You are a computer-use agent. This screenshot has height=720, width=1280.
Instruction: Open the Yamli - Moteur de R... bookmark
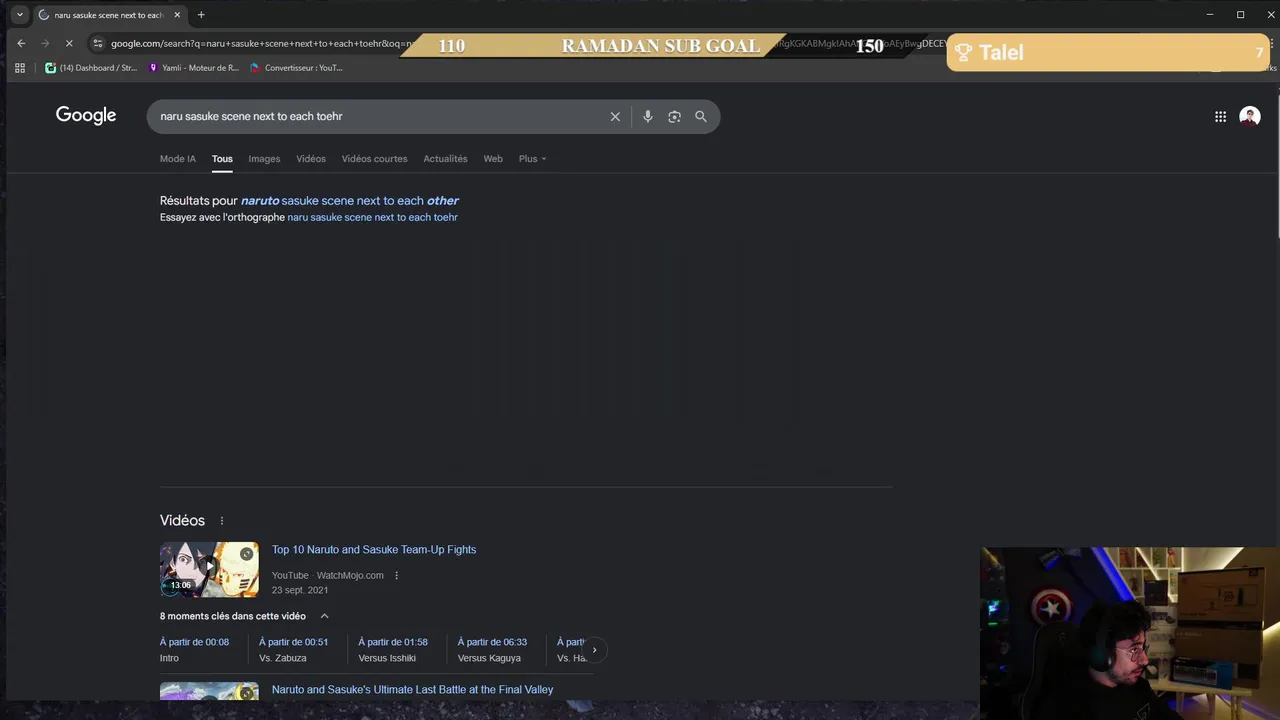coord(194,68)
